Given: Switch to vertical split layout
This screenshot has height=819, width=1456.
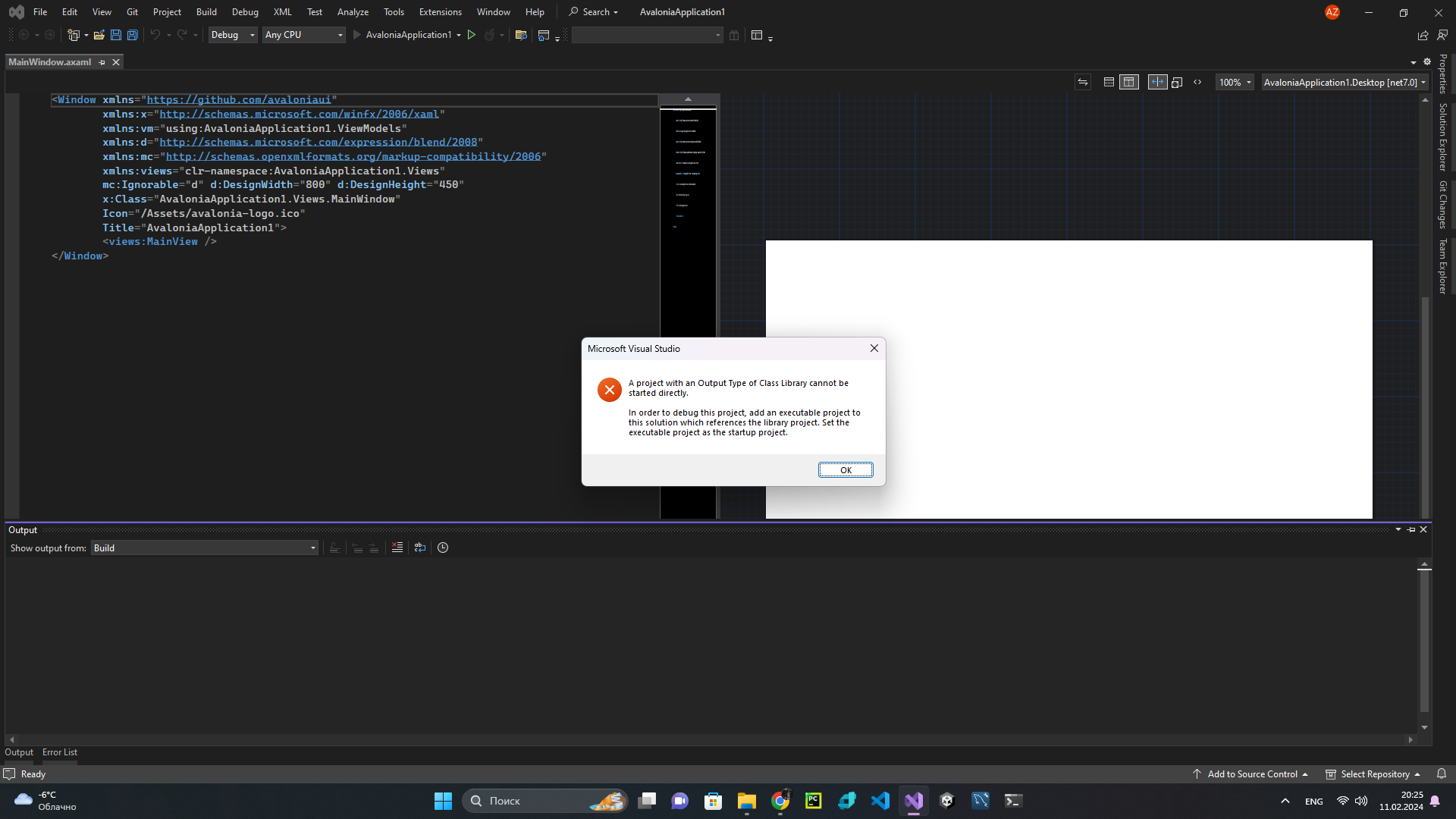Looking at the screenshot, I should tap(1129, 82).
